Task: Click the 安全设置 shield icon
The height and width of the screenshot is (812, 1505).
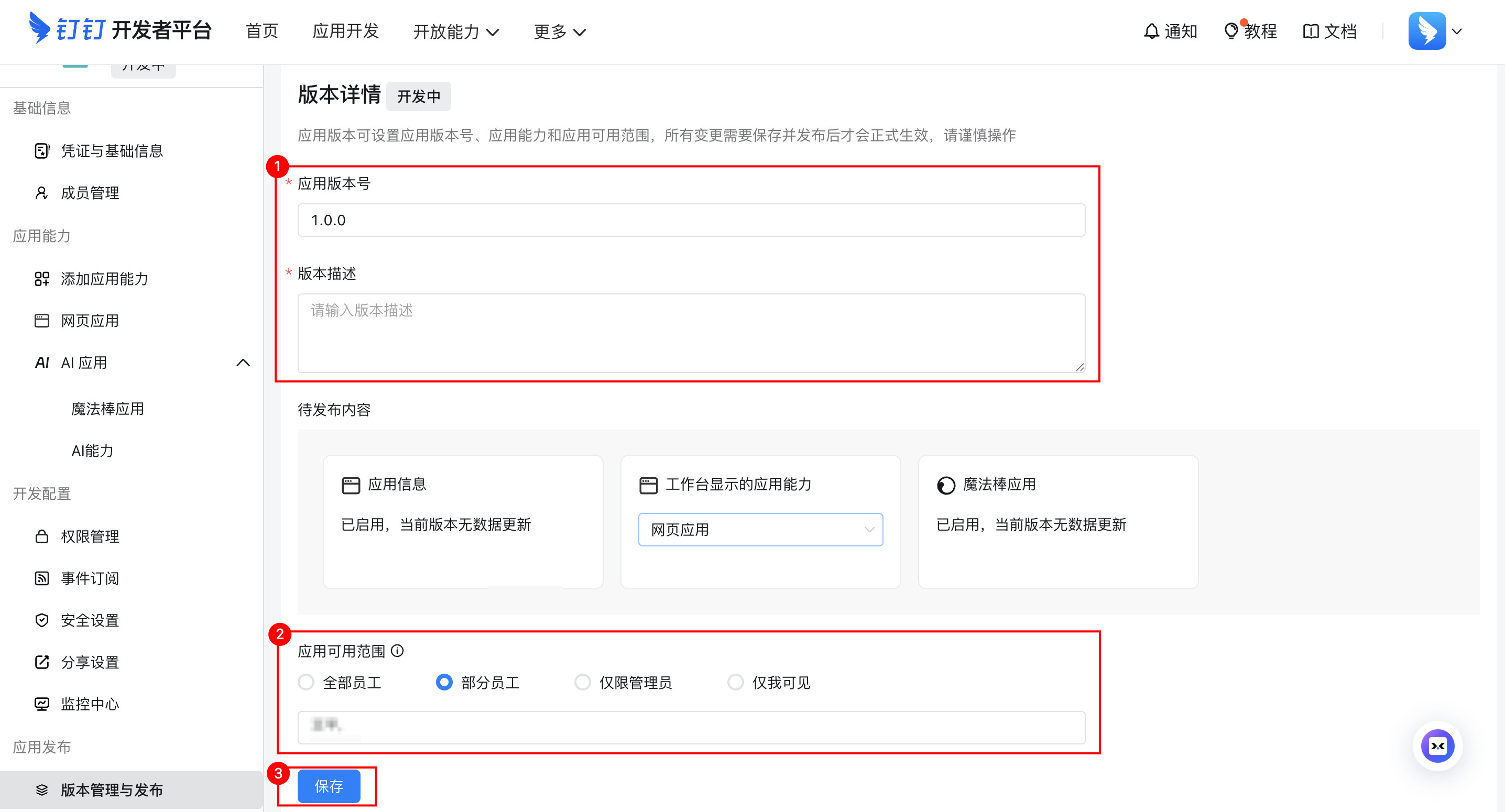Action: pyautogui.click(x=41, y=620)
